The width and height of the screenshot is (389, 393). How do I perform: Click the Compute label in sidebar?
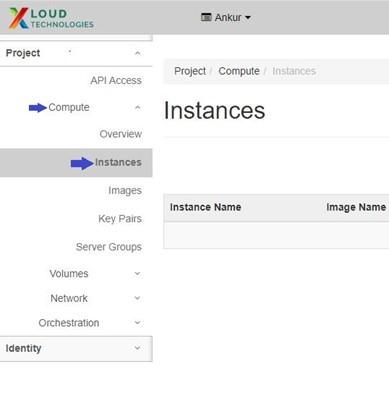[69, 107]
